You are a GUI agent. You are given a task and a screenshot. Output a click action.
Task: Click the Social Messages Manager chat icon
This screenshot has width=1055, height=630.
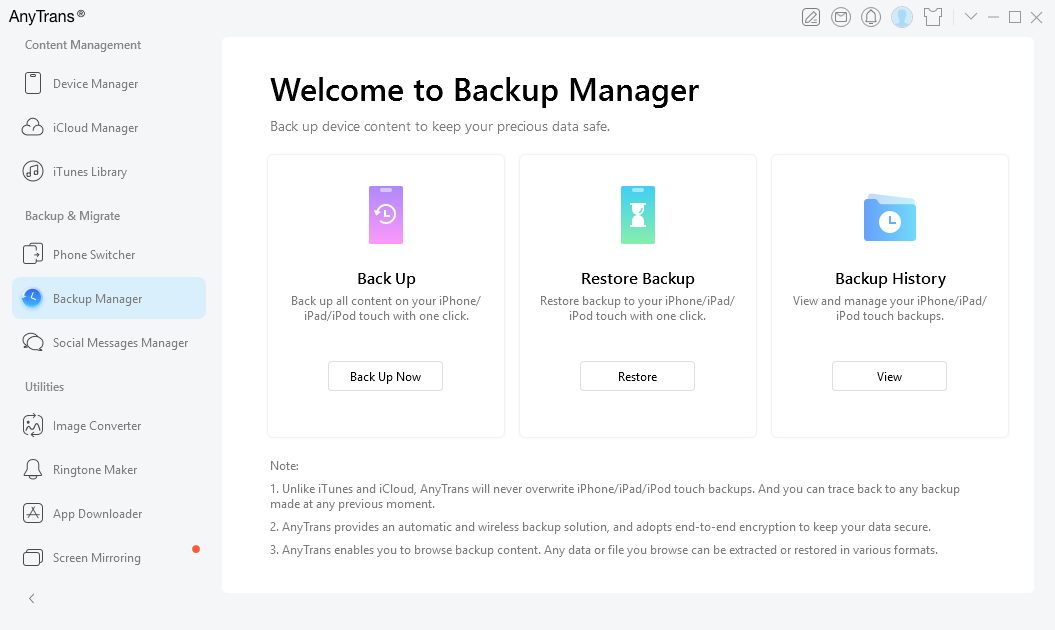tap(33, 343)
